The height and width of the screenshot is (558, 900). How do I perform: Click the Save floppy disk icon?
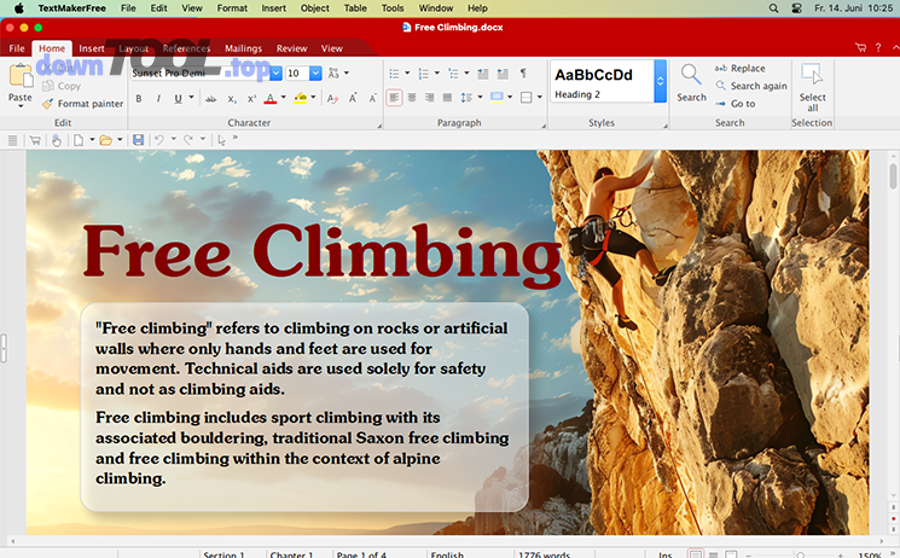coord(138,140)
